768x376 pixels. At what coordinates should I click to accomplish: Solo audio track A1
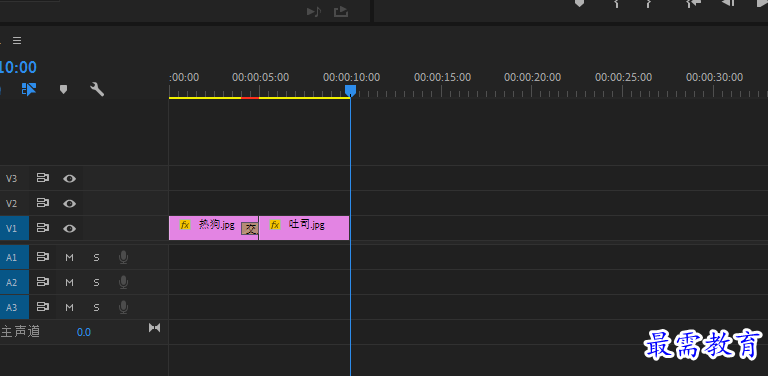[96, 258]
